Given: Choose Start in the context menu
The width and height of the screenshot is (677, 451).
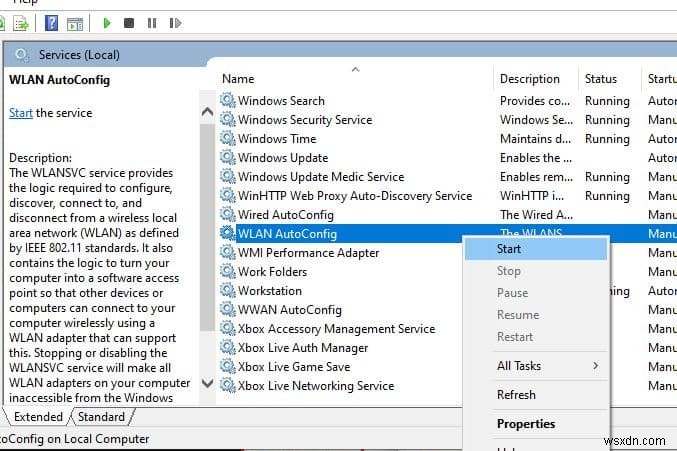Looking at the screenshot, I should 536,249.
